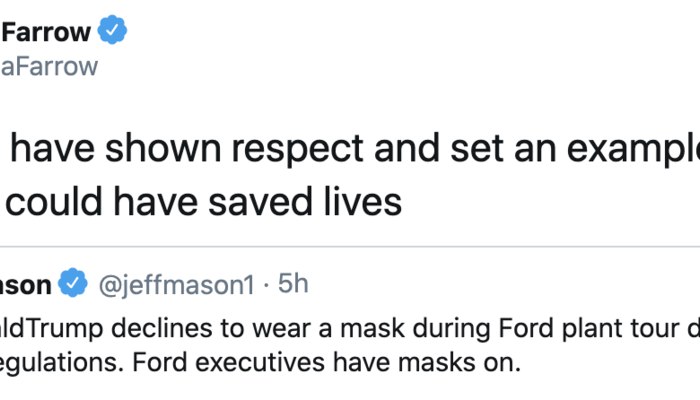The height and width of the screenshot is (400, 700).
Task: Click the separator dot before "5h"
Action: click(x=264, y=285)
